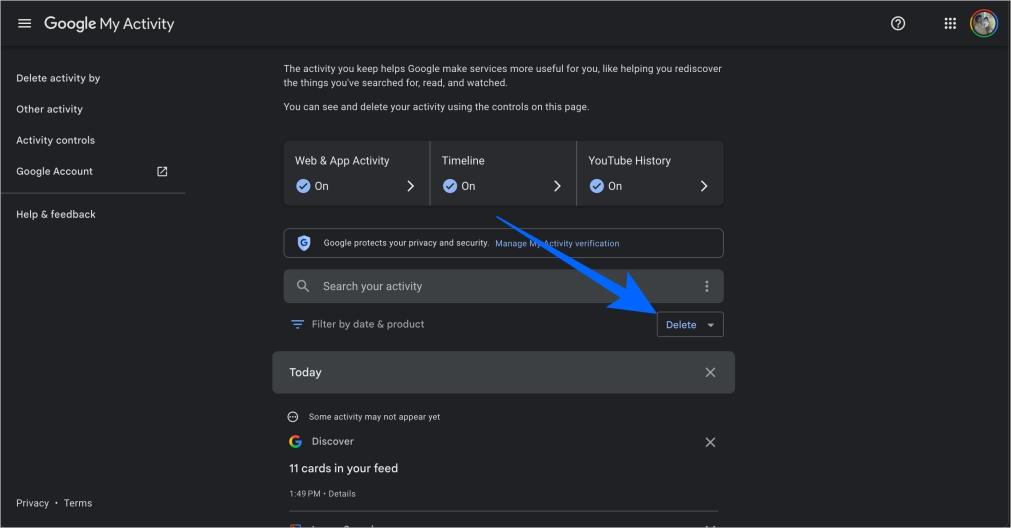Open the Privacy link
The width and height of the screenshot is (1011, 528).
(32, 503)
